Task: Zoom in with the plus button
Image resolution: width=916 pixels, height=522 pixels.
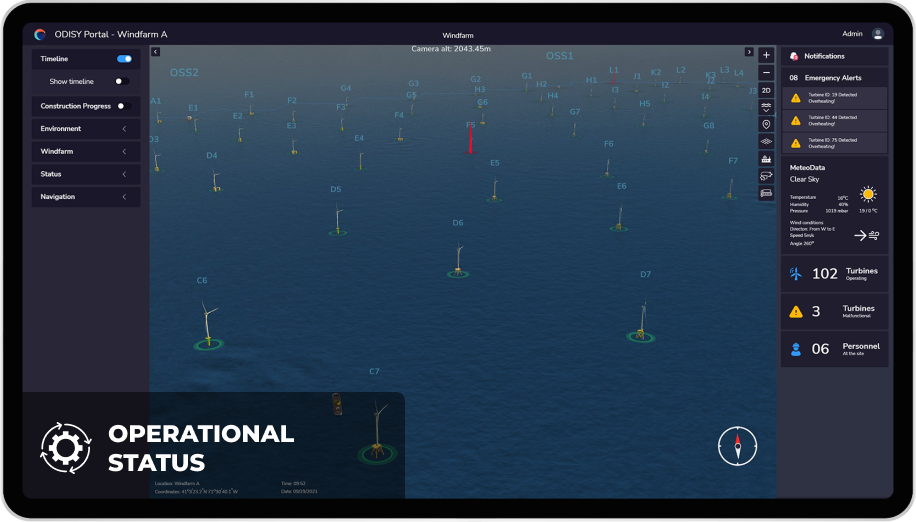Action: point(766,55)
